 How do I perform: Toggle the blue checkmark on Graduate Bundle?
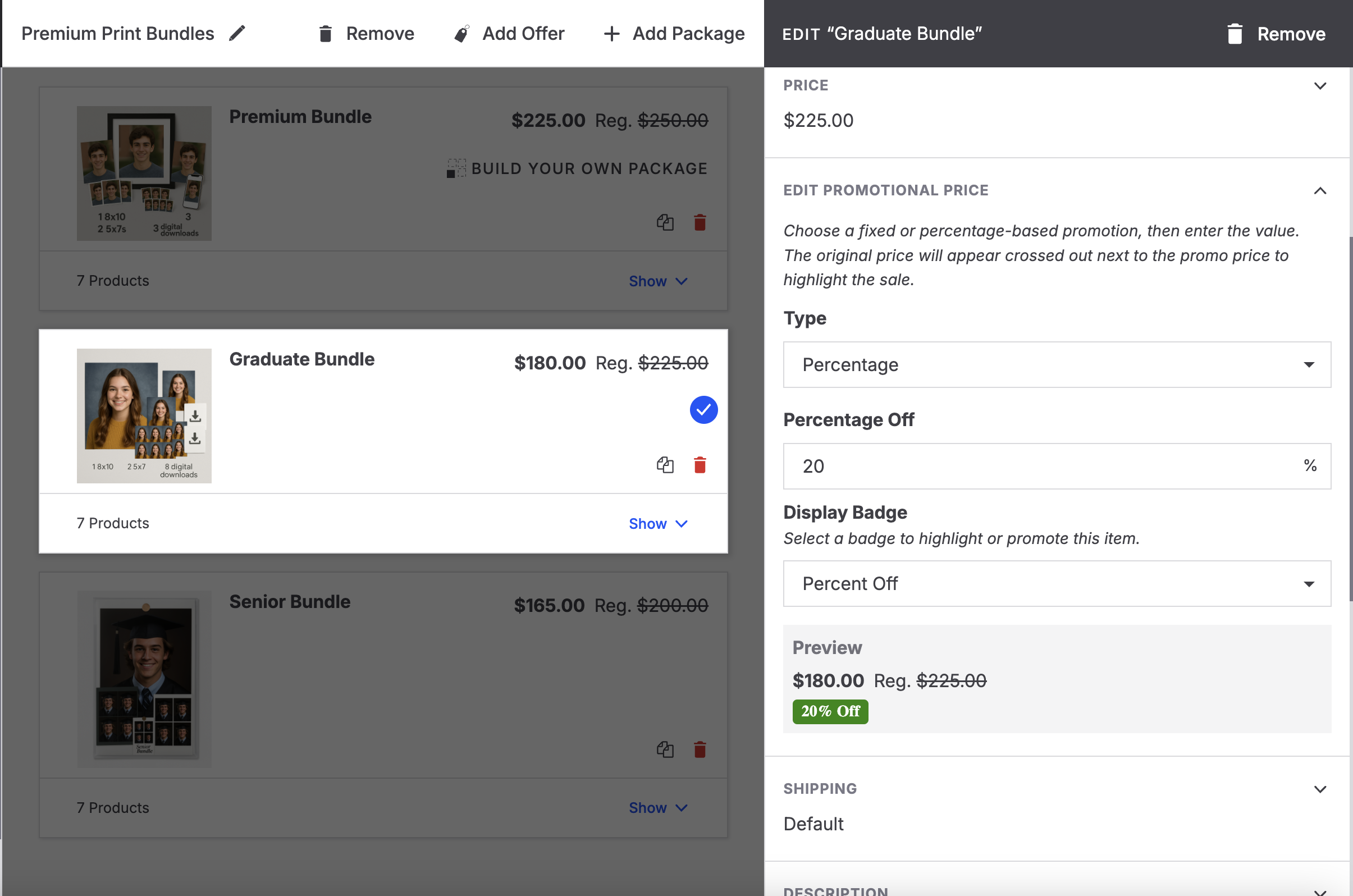point(703,410)
